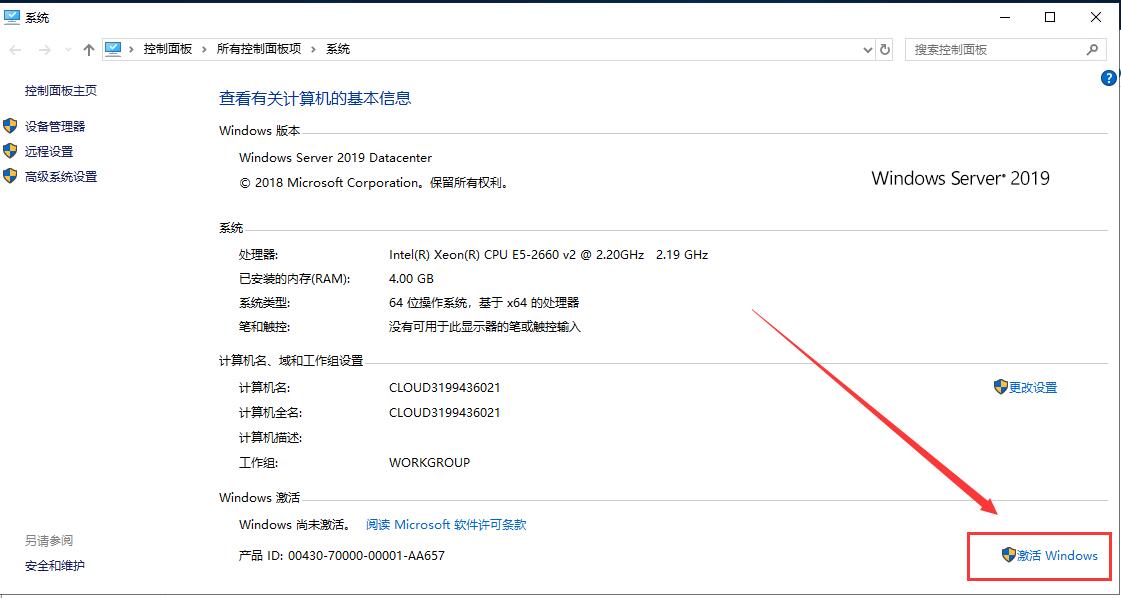The height and width of the screenshot is (598, 1121).
Task: Click the computer icon in address bar
Action: pyautogui.click(x=113, y=49)
